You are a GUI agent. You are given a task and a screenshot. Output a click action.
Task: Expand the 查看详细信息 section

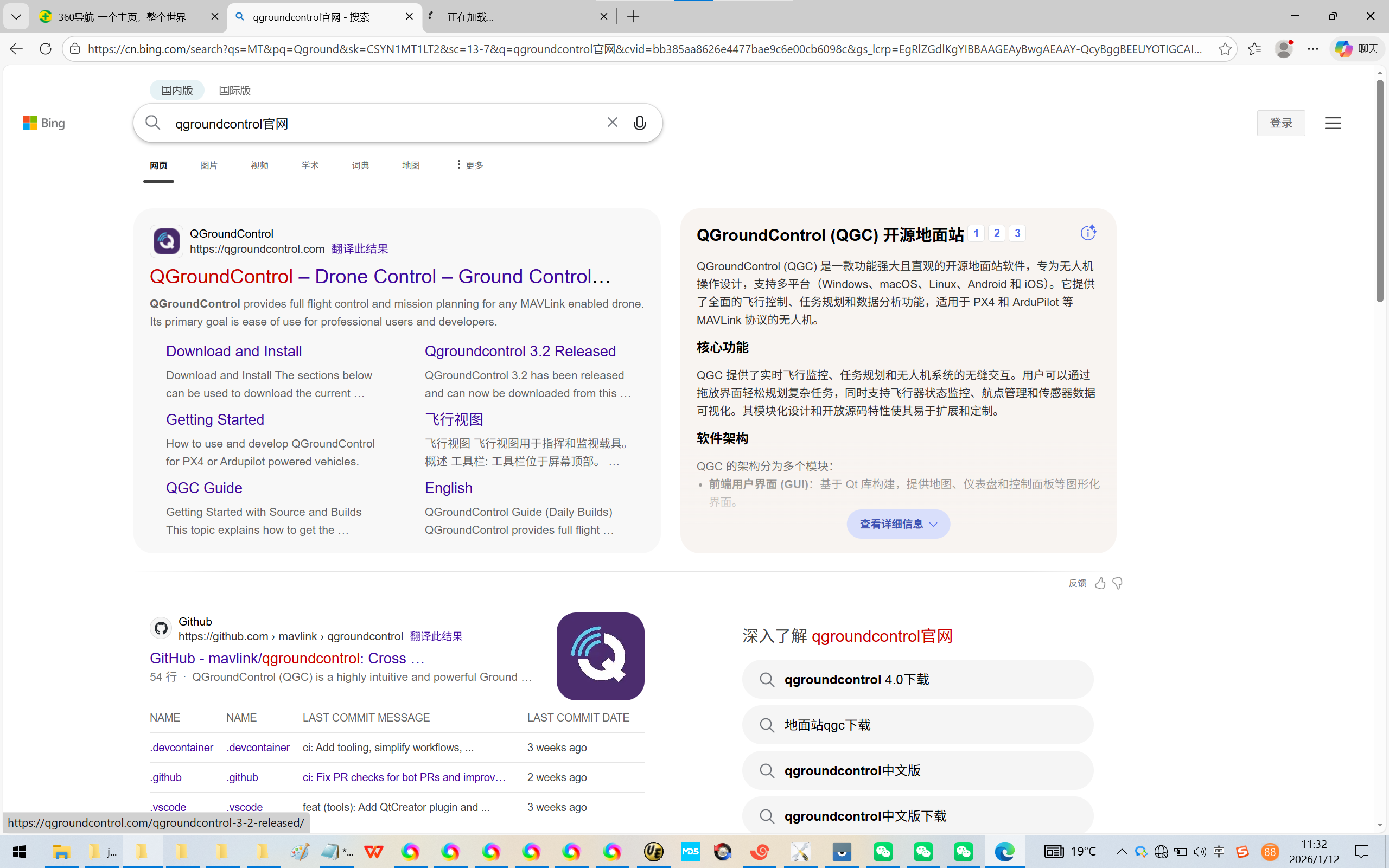897,524
